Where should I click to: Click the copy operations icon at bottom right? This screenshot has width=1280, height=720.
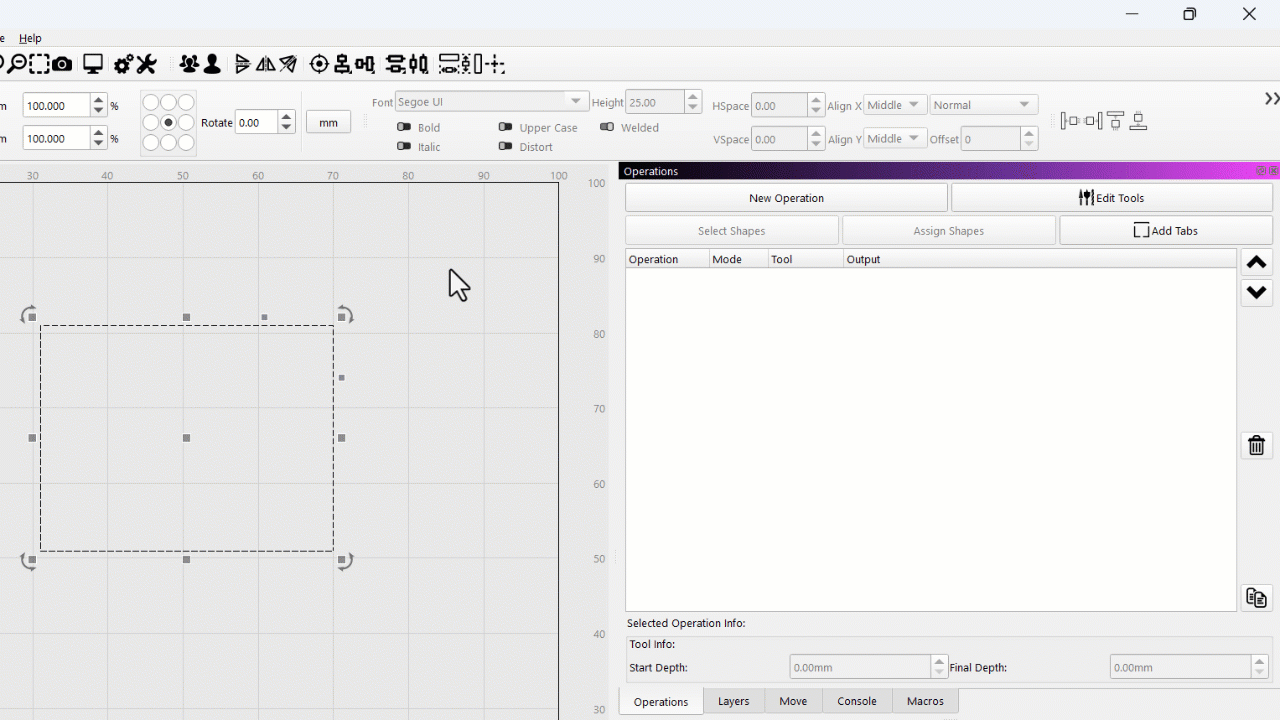pyautogui.click(x=1257, y=598)
